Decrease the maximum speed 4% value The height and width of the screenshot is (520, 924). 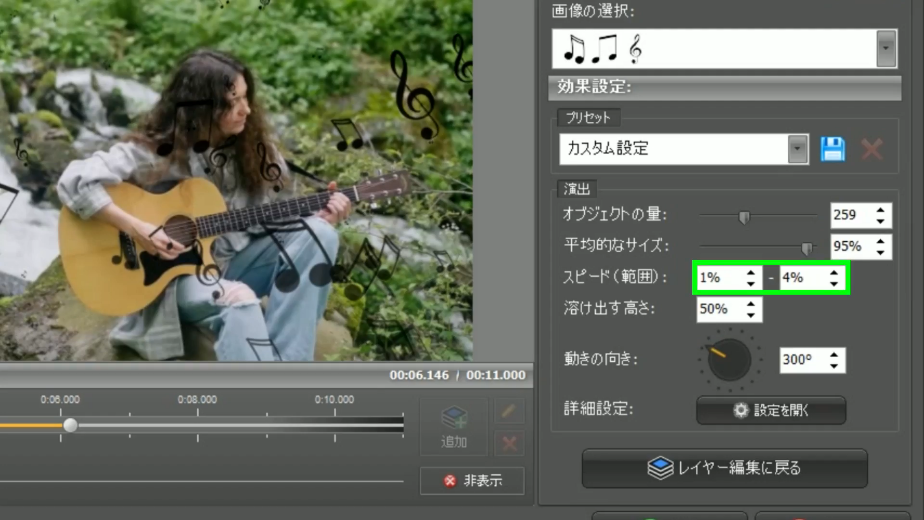[834, 284]
